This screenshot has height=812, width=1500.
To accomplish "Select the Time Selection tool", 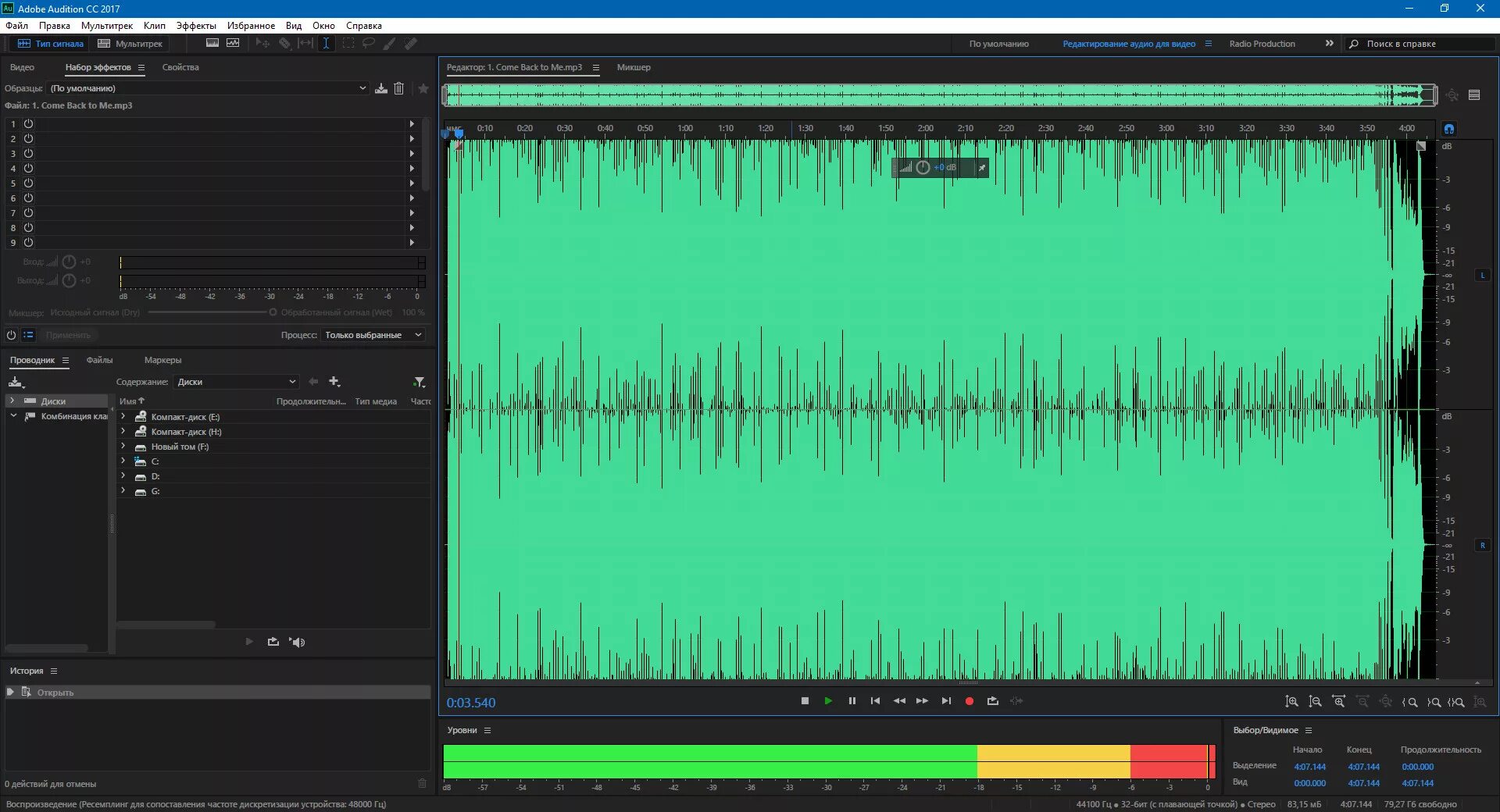I will click(326, 44).
